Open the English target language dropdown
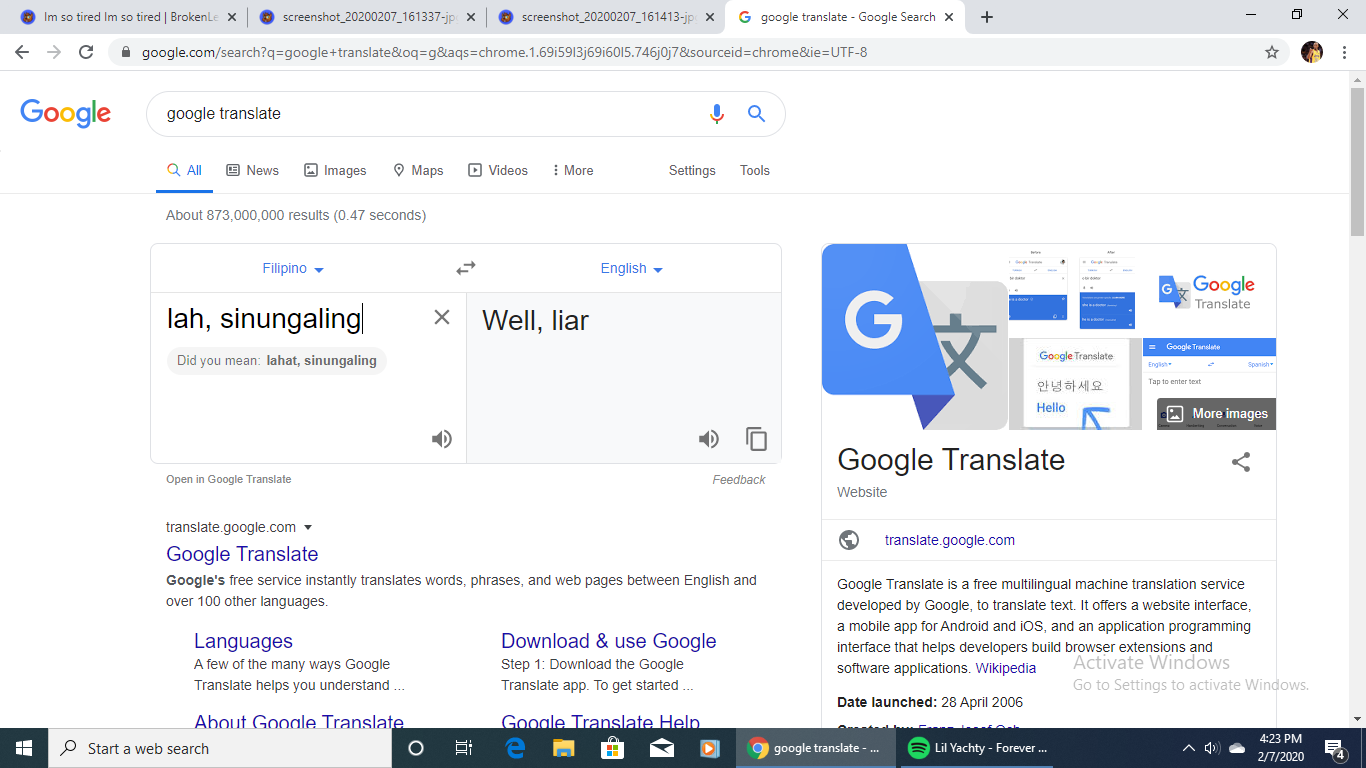 click(x=631, y=268)
